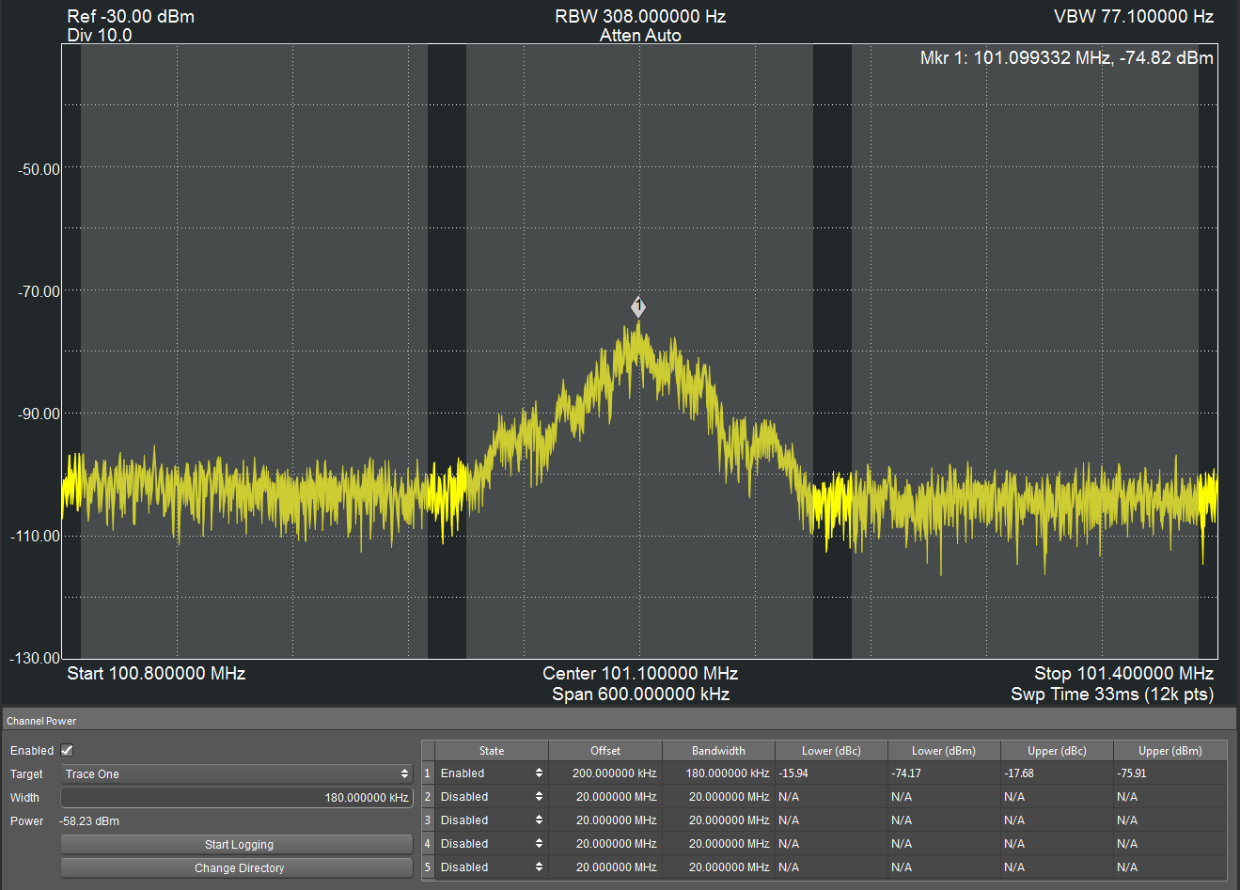
Task: Click the Bandwidth column header
Action: [719, 750]
